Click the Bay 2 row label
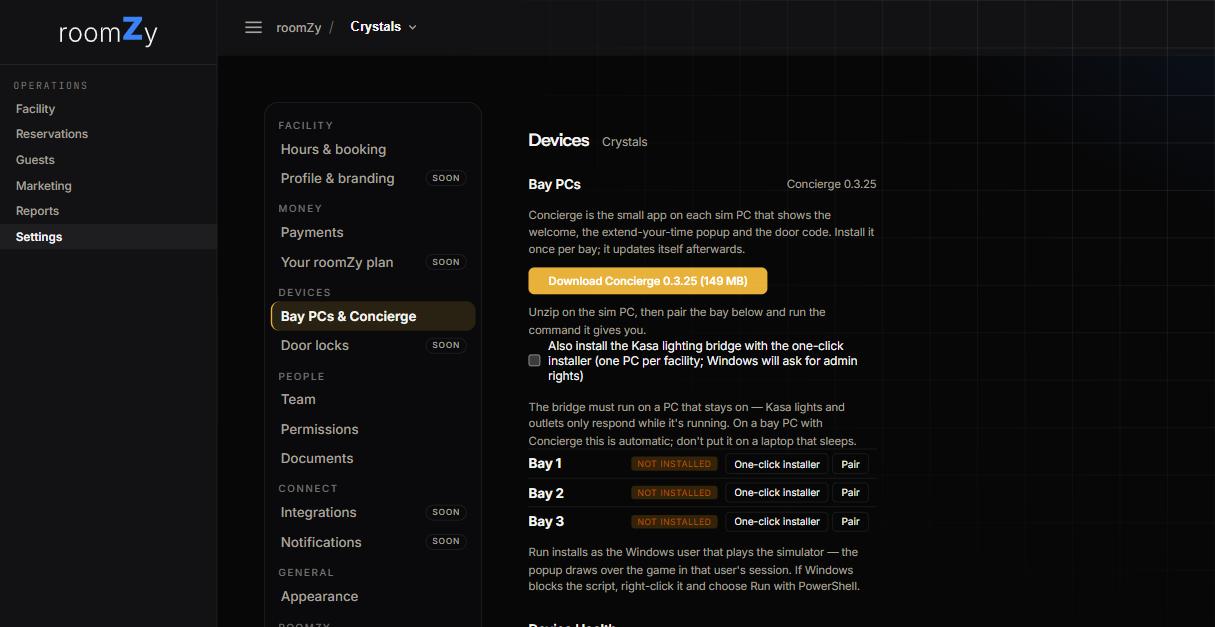 (546, 493)
